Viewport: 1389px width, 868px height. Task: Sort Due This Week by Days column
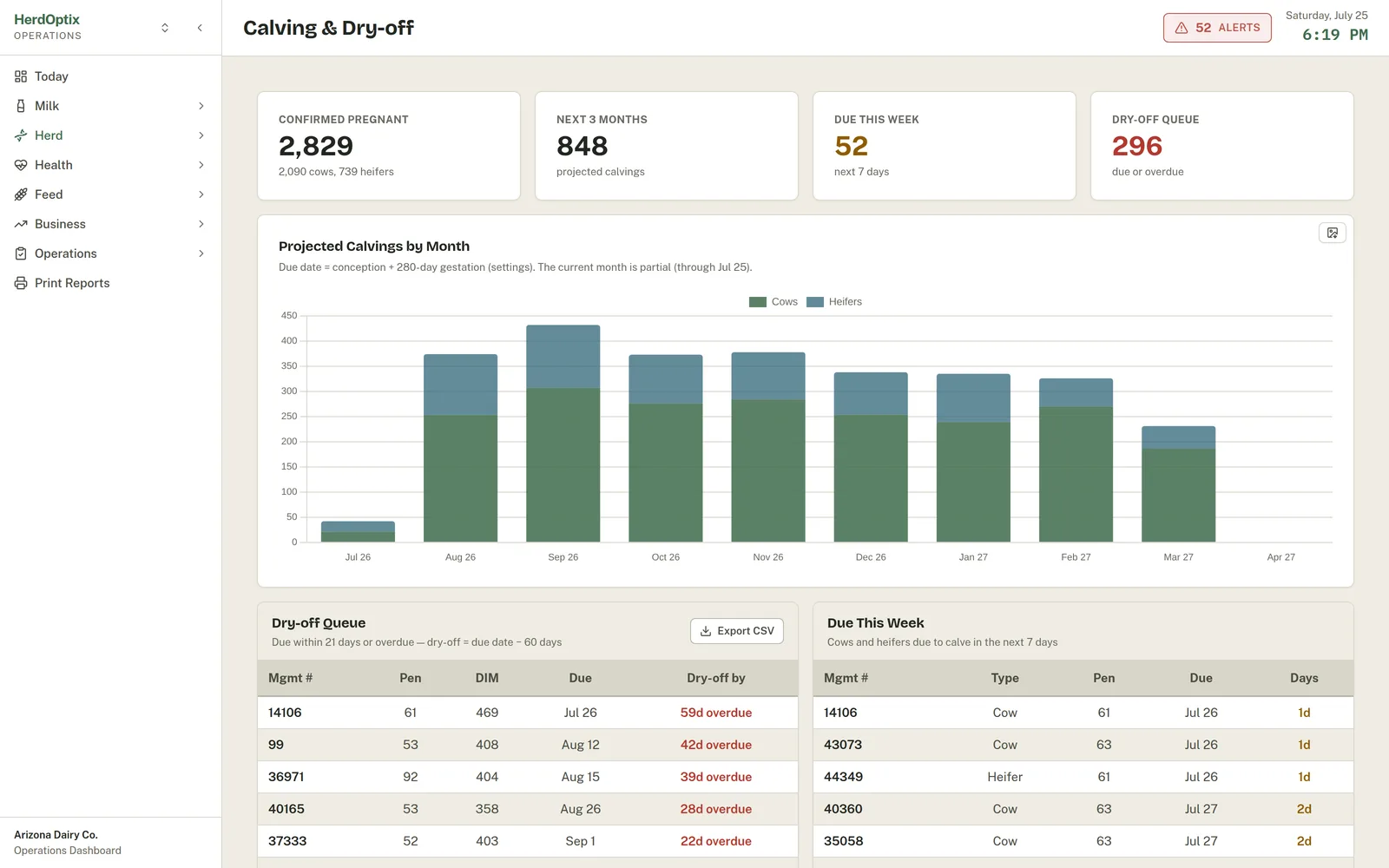point(1304,678)
